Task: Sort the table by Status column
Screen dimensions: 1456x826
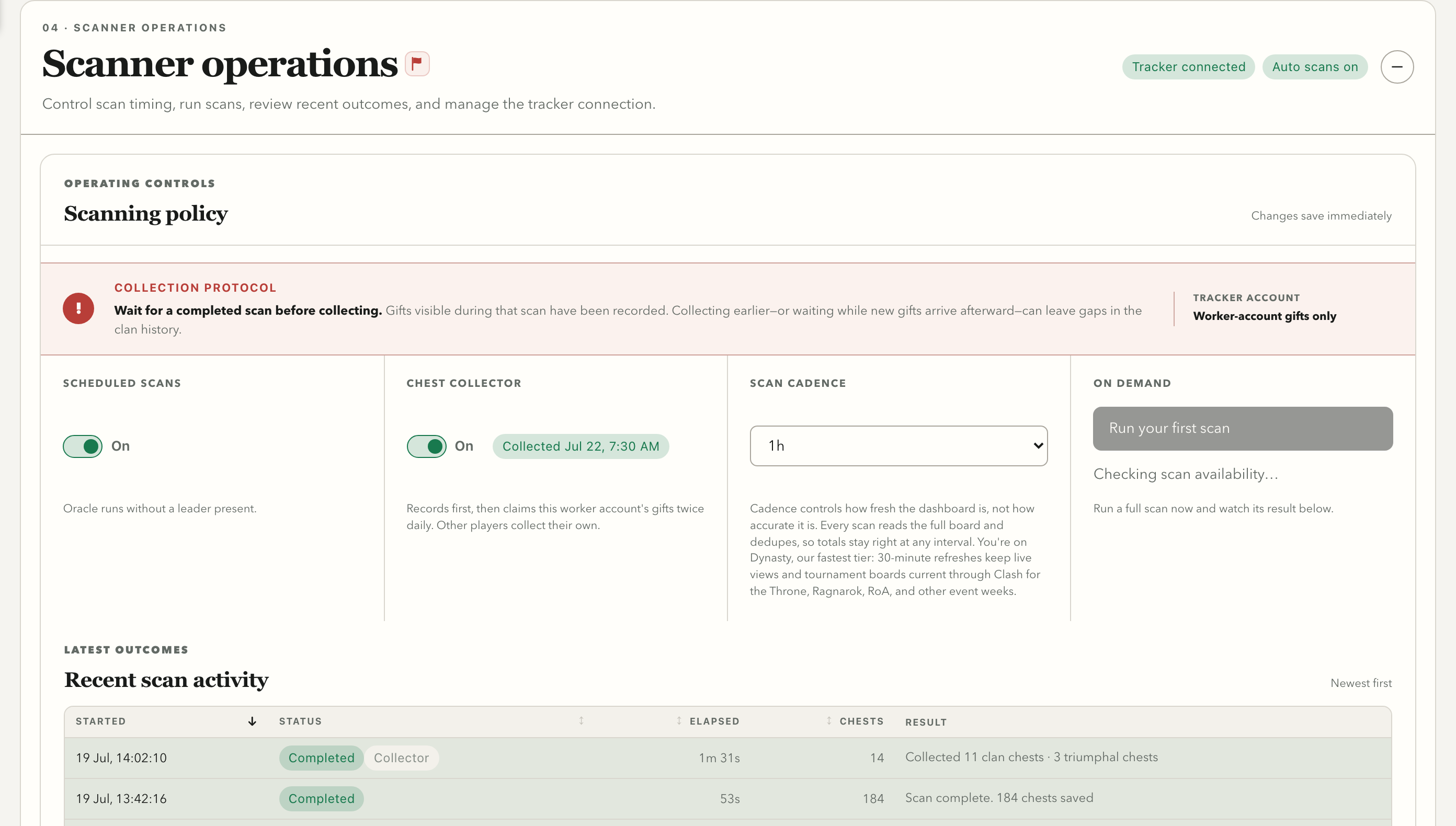Action: click(581, 720)
